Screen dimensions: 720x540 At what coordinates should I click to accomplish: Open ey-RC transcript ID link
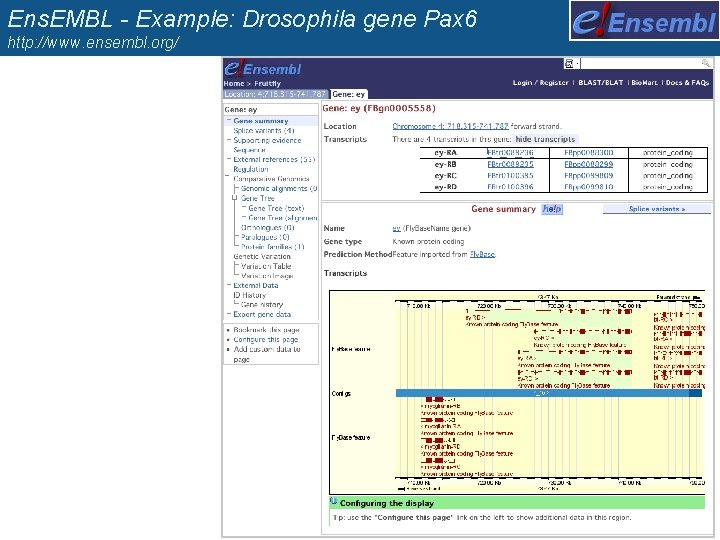510,175
